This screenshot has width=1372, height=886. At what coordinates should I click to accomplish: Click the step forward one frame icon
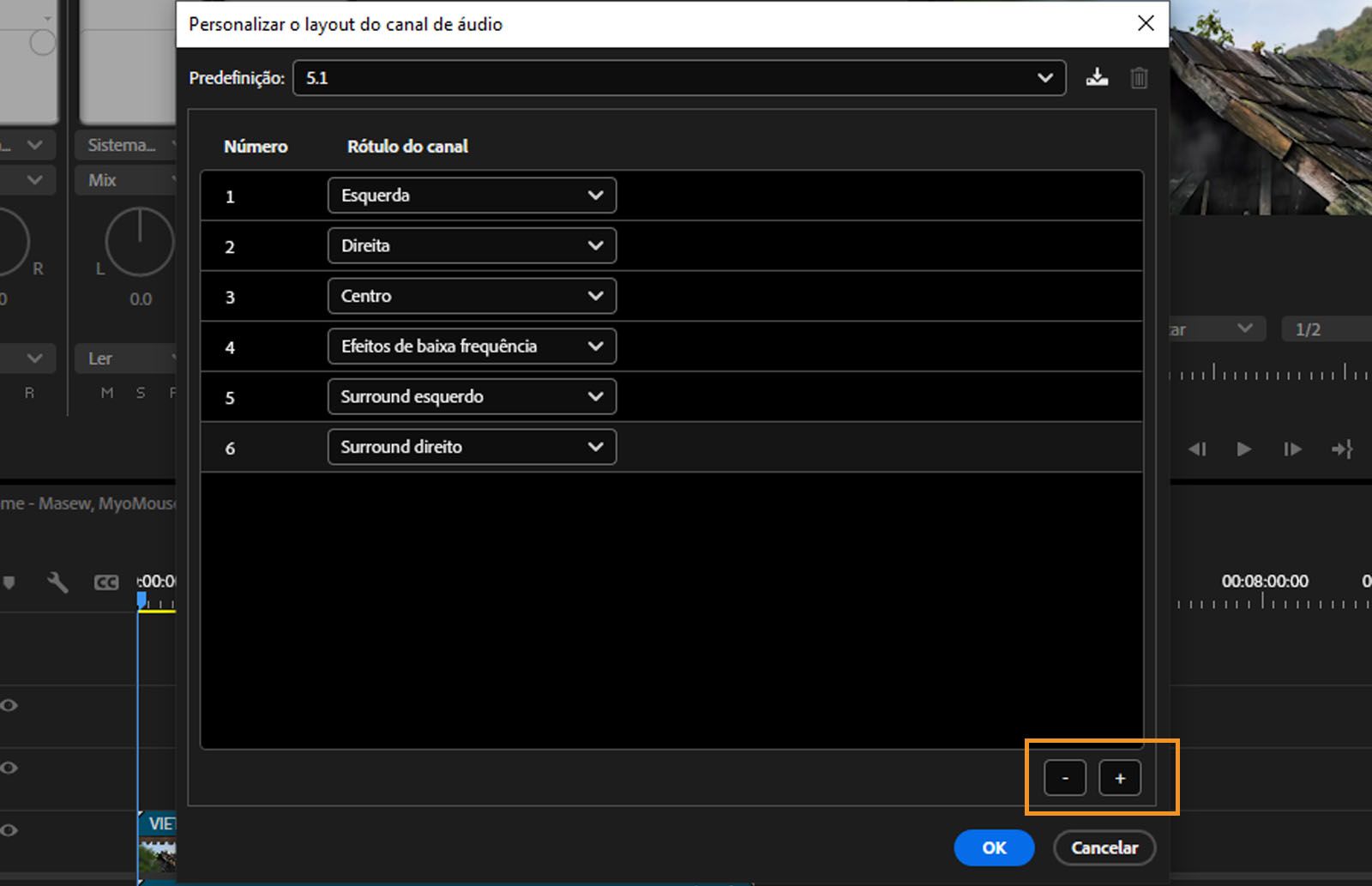pyautogui.click(x=1292, y=449)
